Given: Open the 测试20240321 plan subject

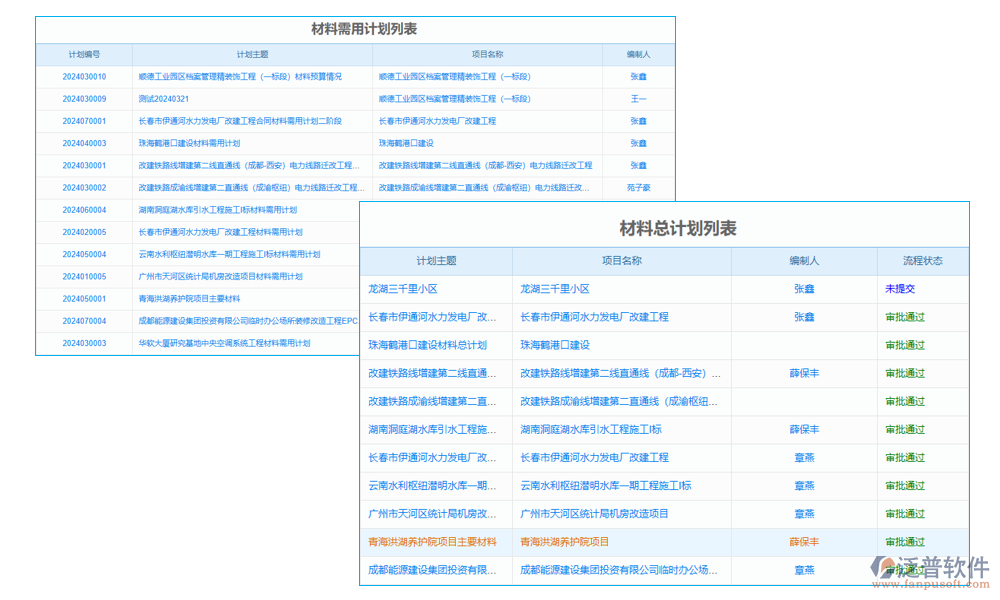Looking at the screenshot, I should (162, 99).
